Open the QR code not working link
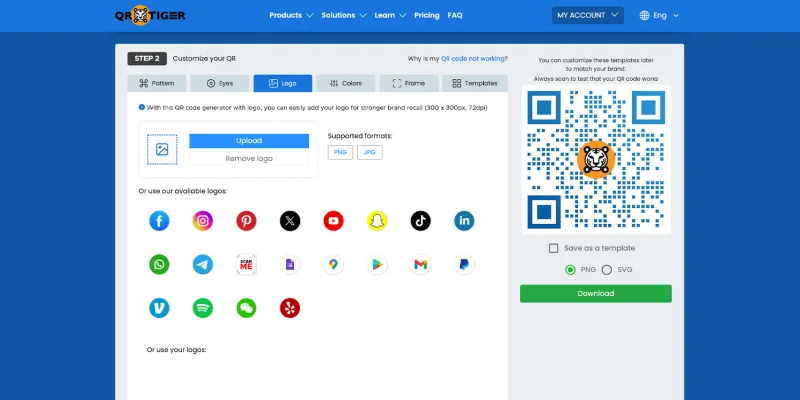This screenshot has width=800, height=400. pyautogui.click(x=473, y=59)
